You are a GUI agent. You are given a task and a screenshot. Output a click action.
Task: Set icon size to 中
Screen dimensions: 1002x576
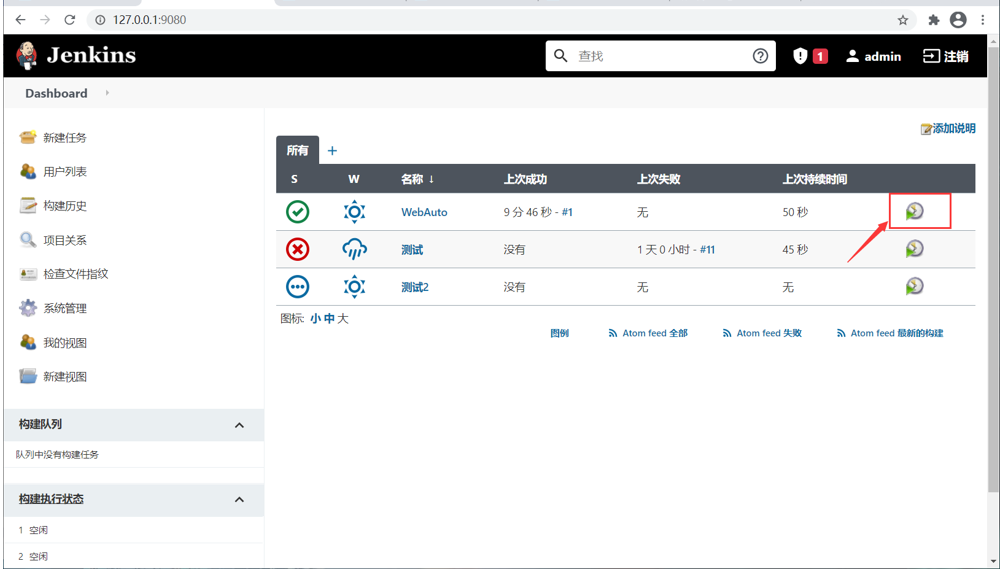click(x=329, y=319)
